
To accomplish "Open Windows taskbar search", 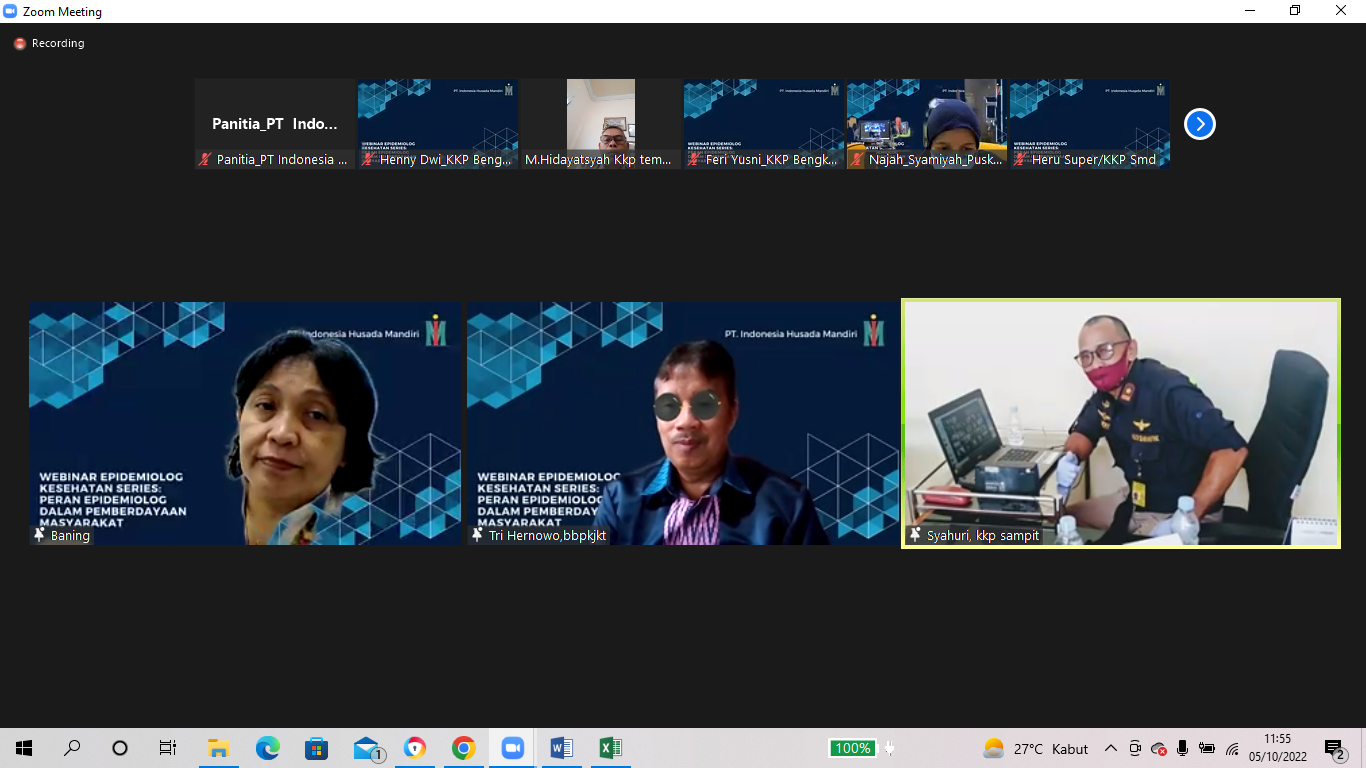I will point(72,748).
